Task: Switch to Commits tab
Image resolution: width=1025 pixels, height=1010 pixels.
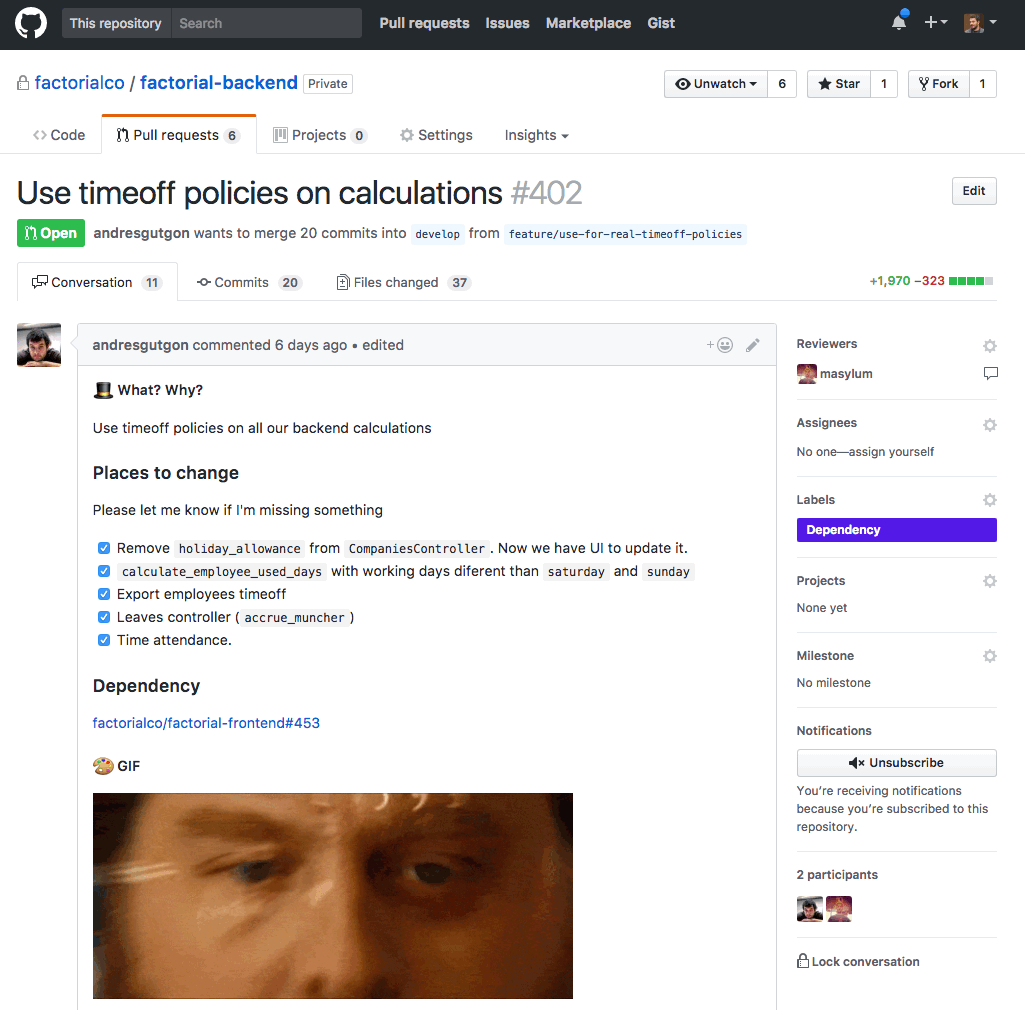Action: pos(248,282)
